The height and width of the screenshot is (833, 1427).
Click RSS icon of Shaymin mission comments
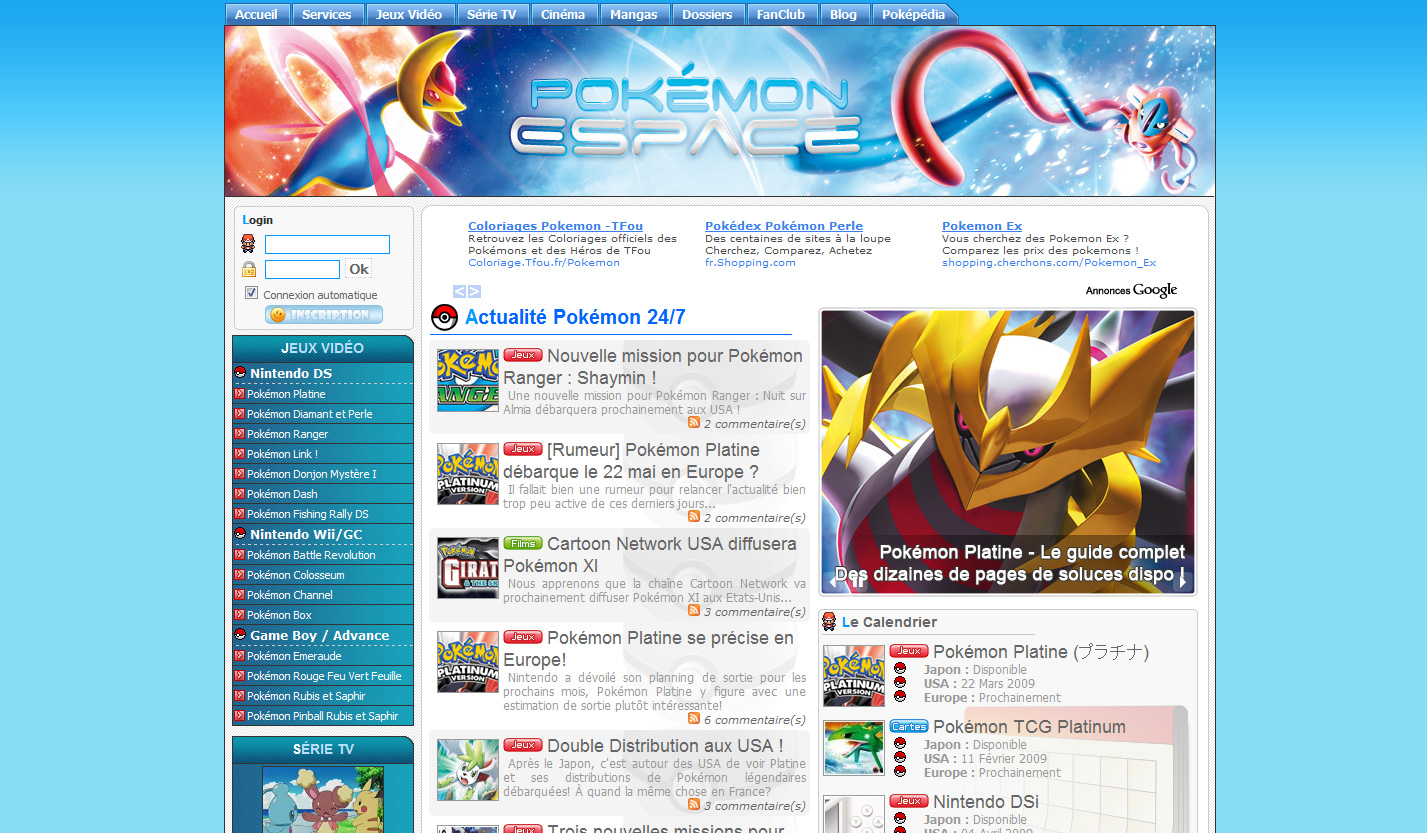pyautogui.click(x=694, y=423)
